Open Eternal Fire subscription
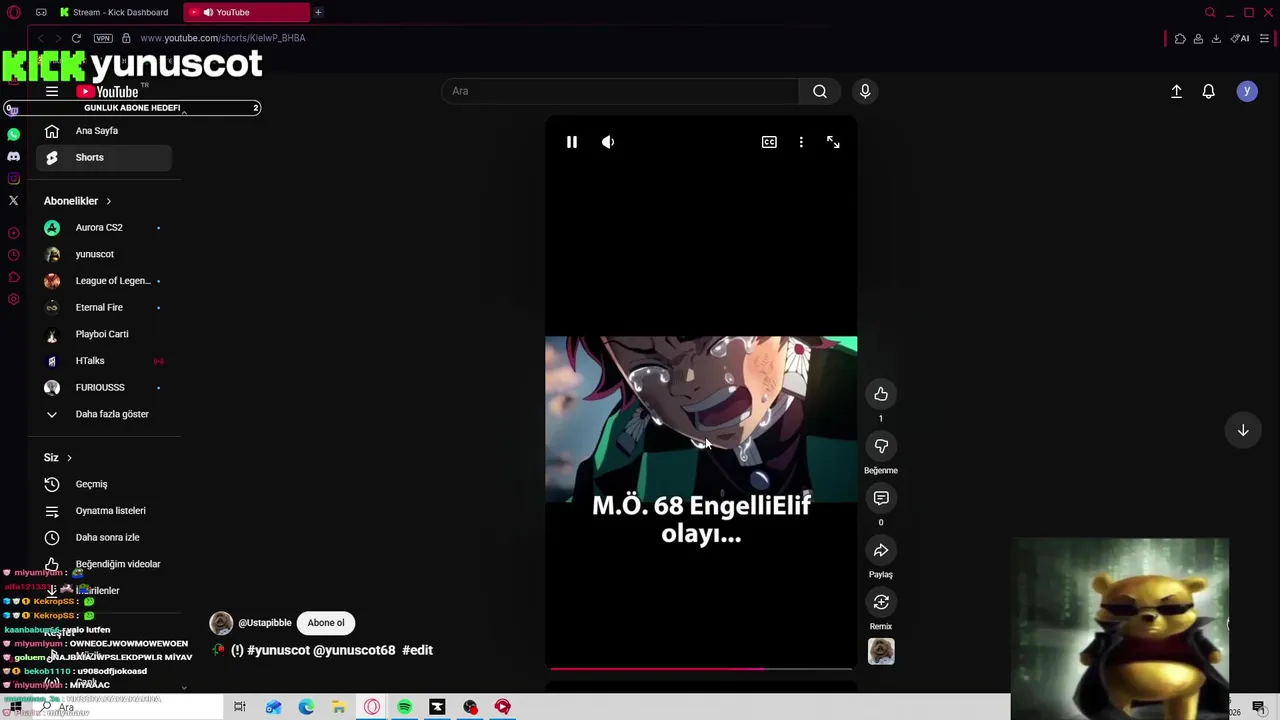 click(x=104, y=307)
